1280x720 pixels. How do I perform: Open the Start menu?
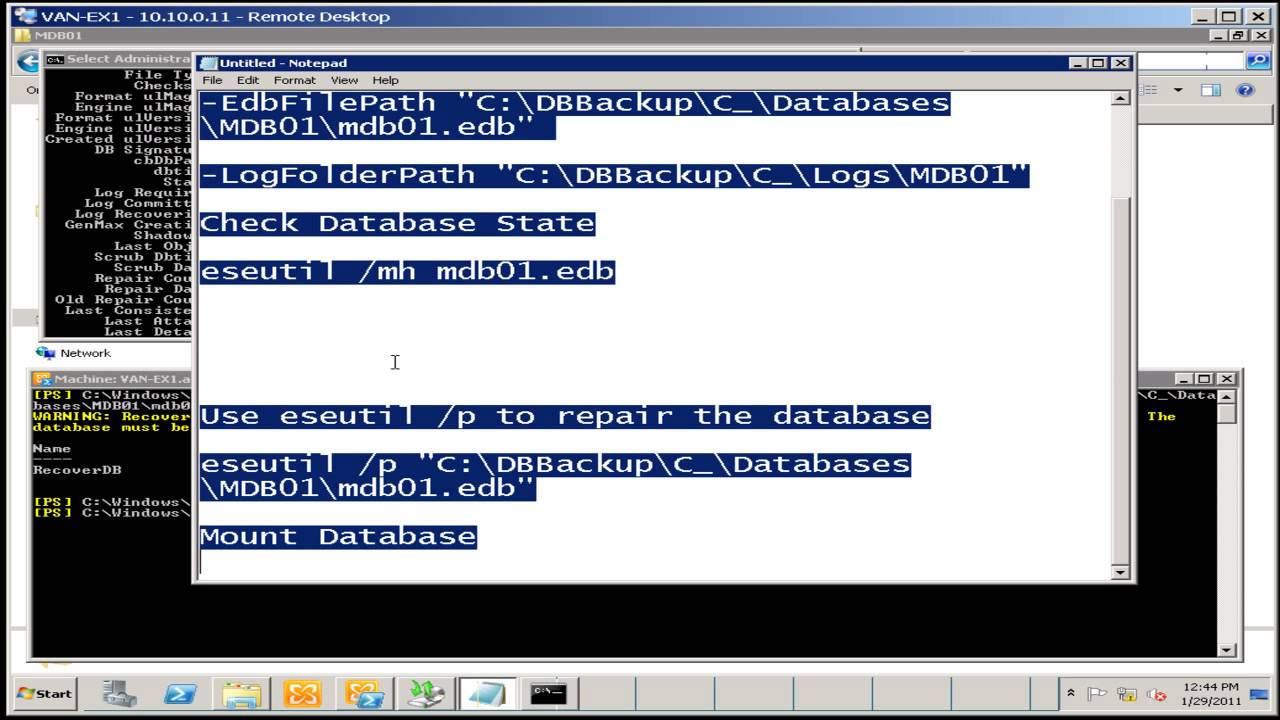[x=45, y=693]
